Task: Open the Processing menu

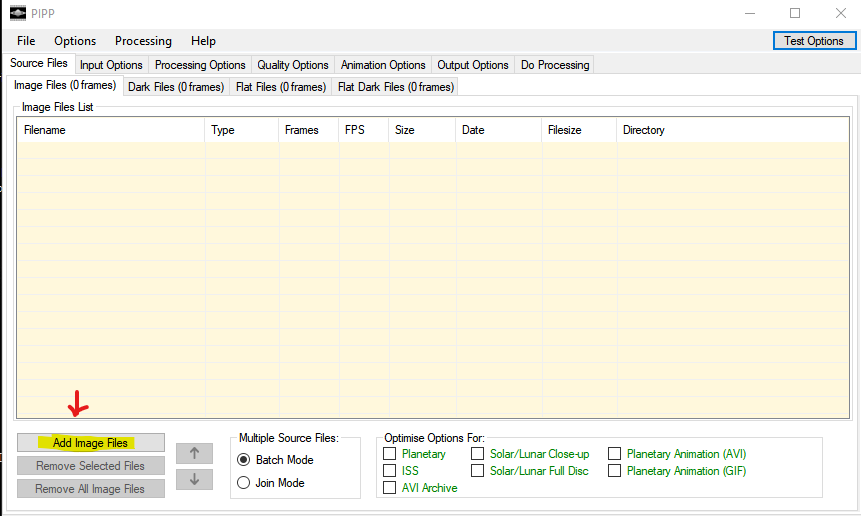Action: point(143,41)
